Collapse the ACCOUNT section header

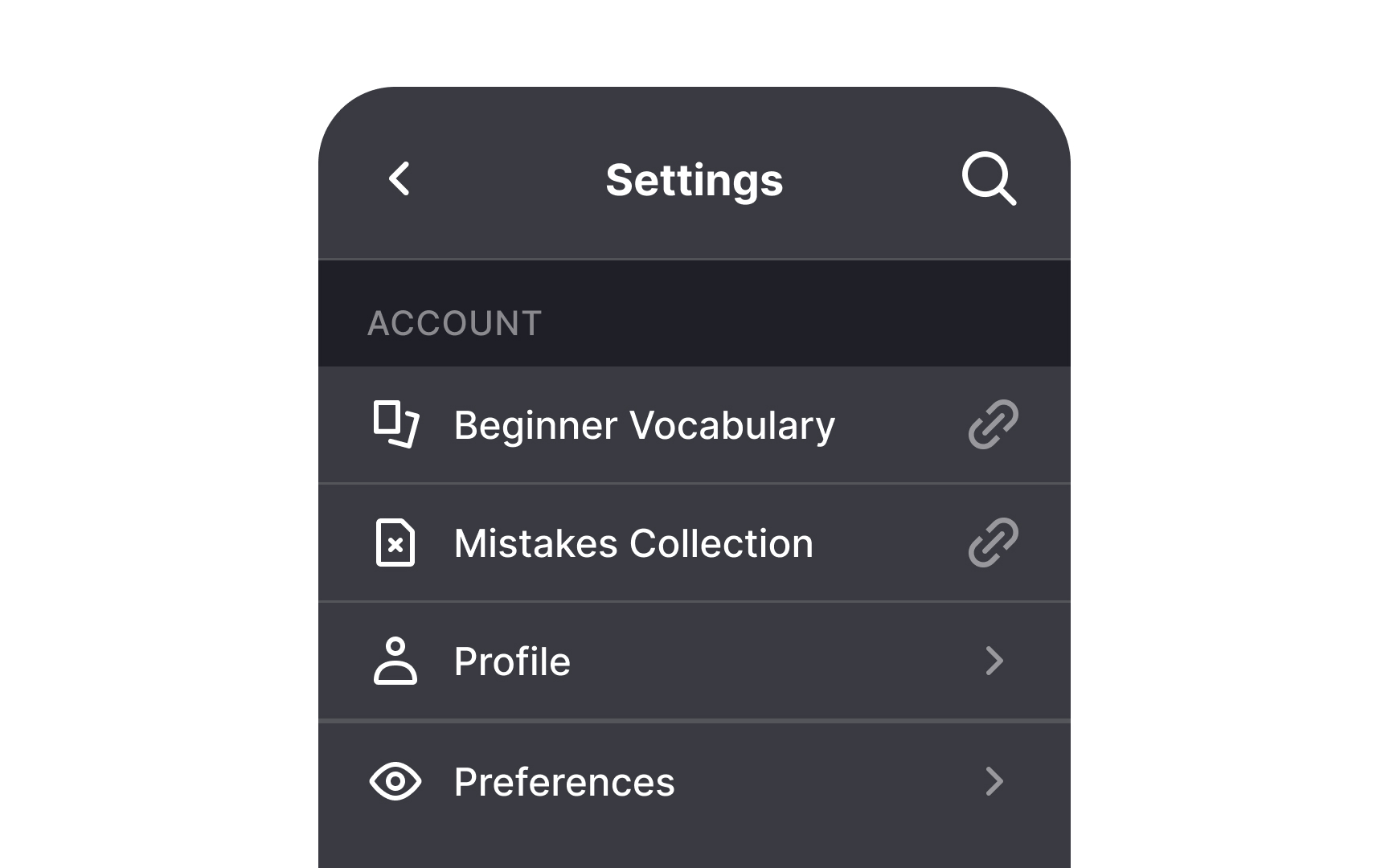(x=455, y=321)
